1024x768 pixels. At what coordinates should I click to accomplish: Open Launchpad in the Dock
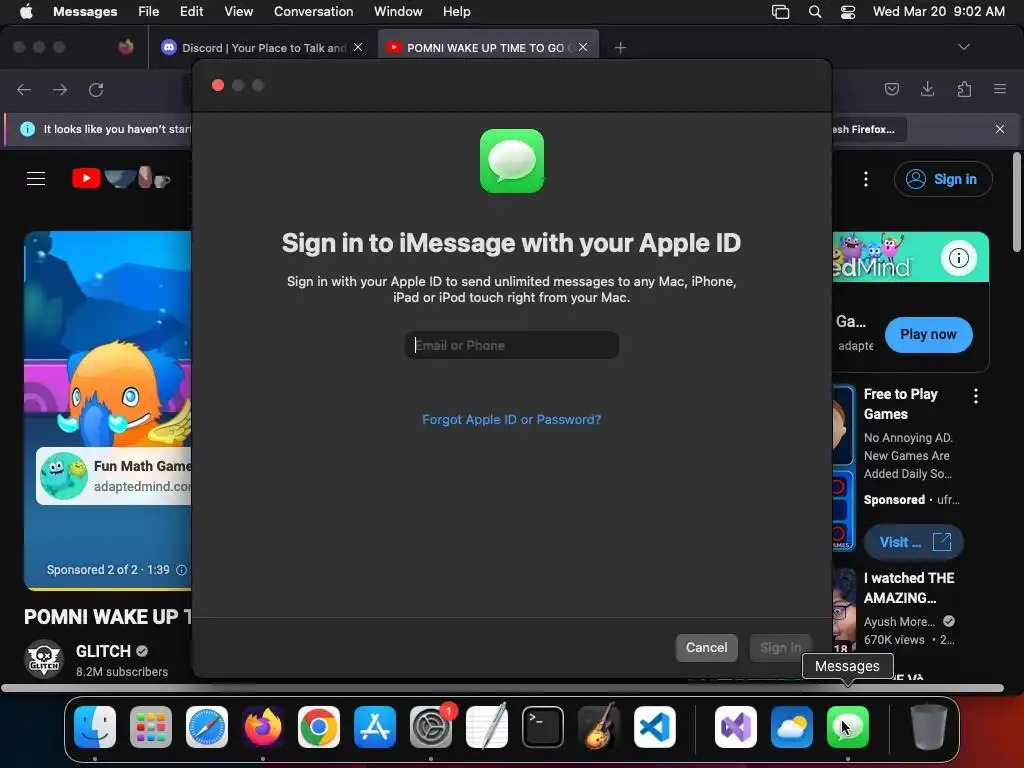pos(151,726)
